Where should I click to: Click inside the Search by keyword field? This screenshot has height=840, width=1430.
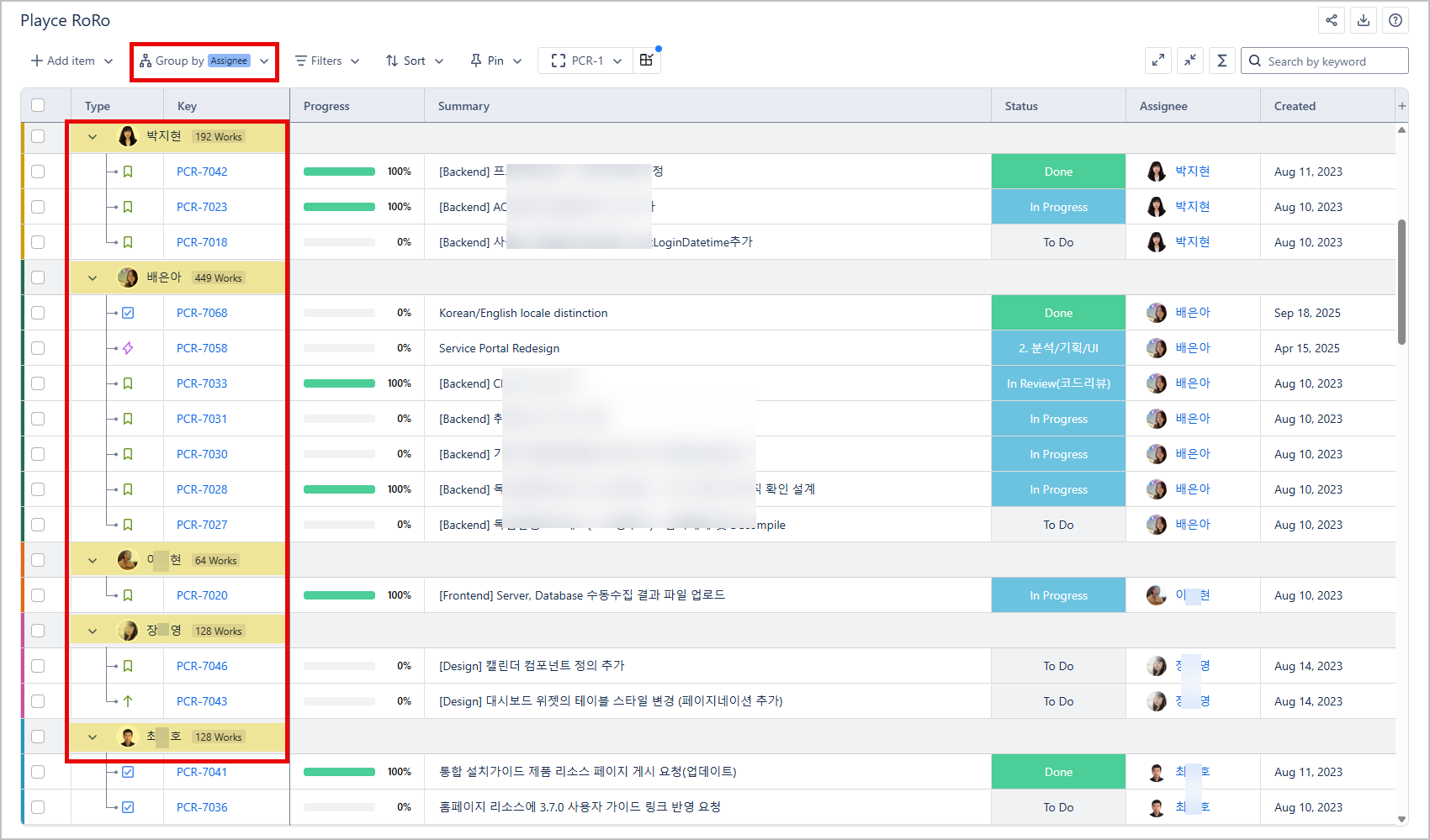(1325, 61)
